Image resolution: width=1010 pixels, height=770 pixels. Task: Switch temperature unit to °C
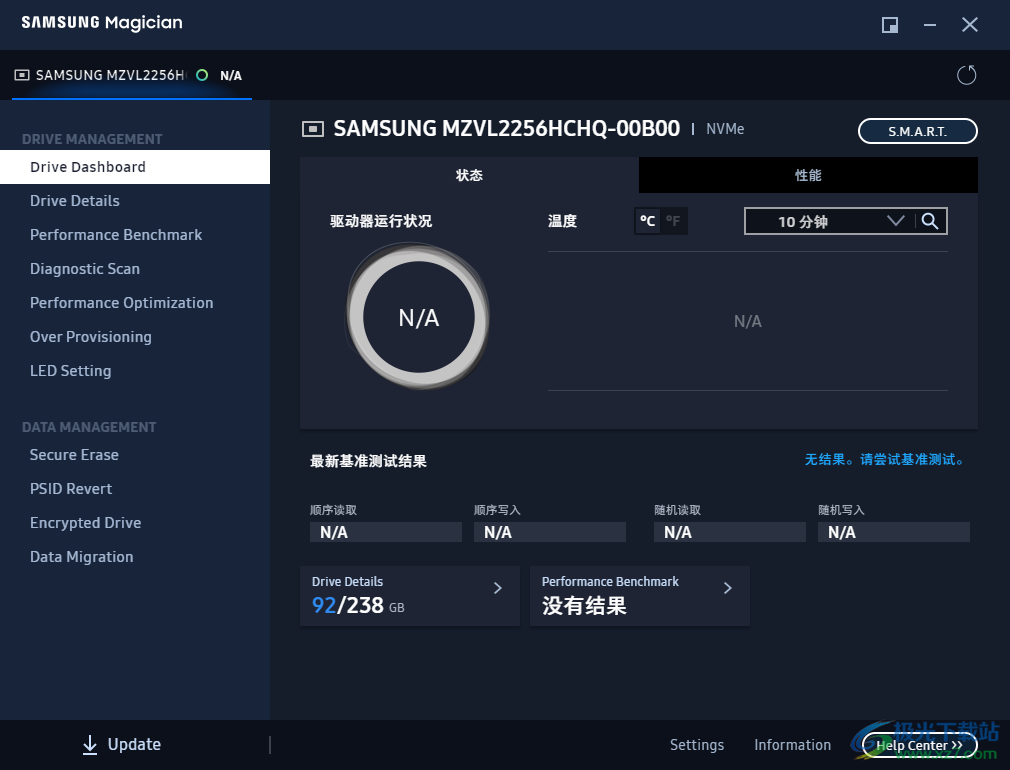pos(647,221)
